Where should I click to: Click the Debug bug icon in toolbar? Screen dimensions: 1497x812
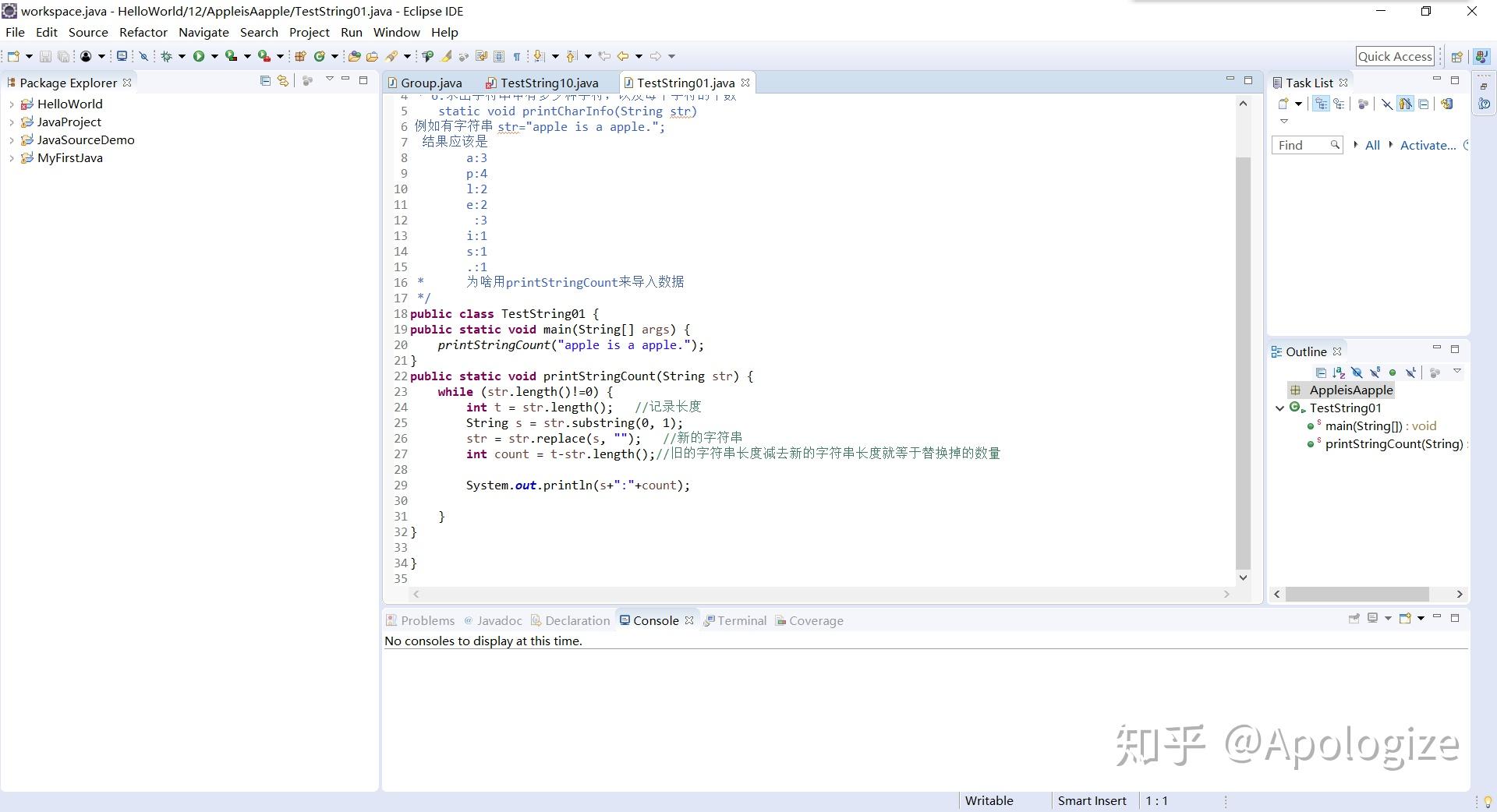click(x=166, y=56)
